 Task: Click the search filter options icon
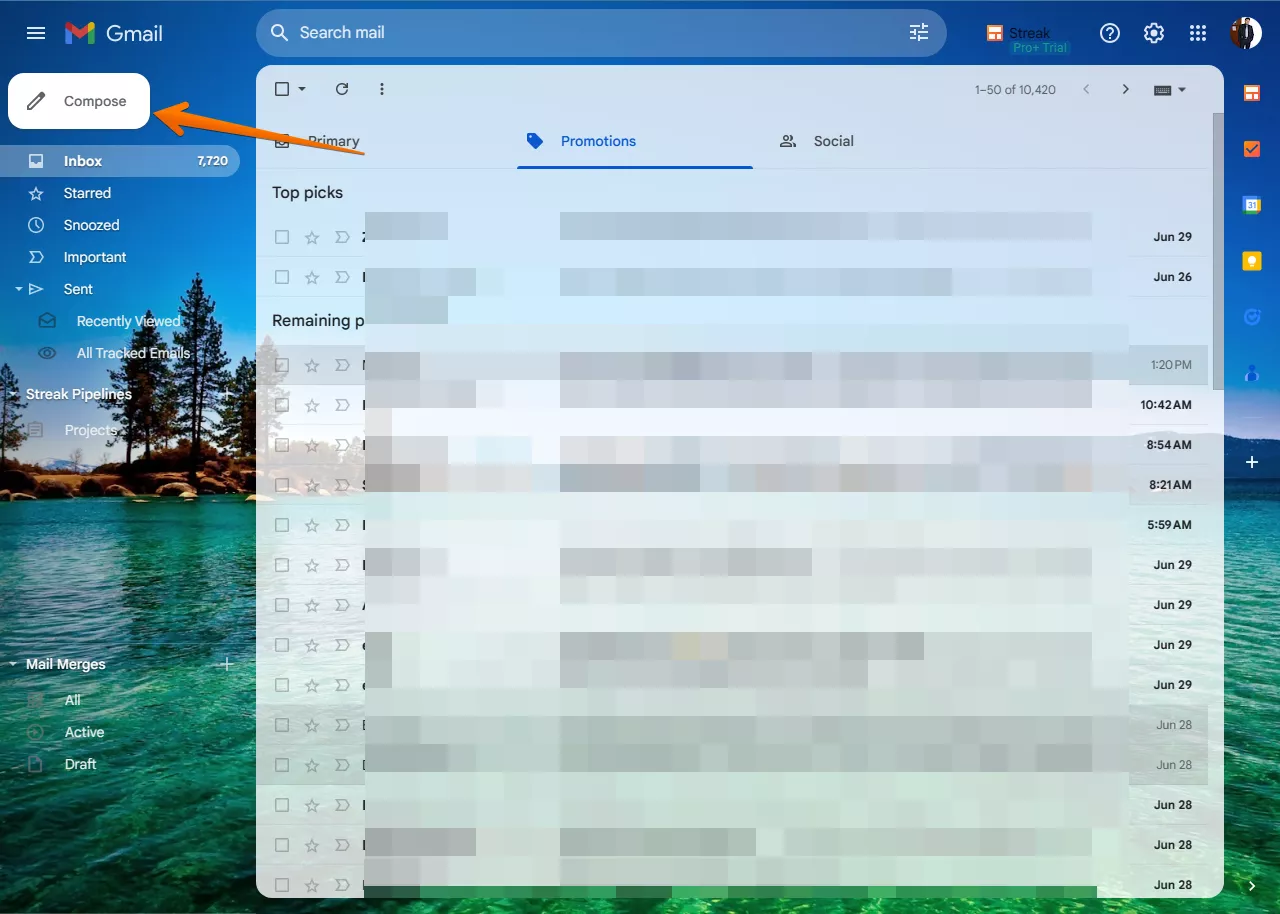pyautogui.click(x=918, y=33)
